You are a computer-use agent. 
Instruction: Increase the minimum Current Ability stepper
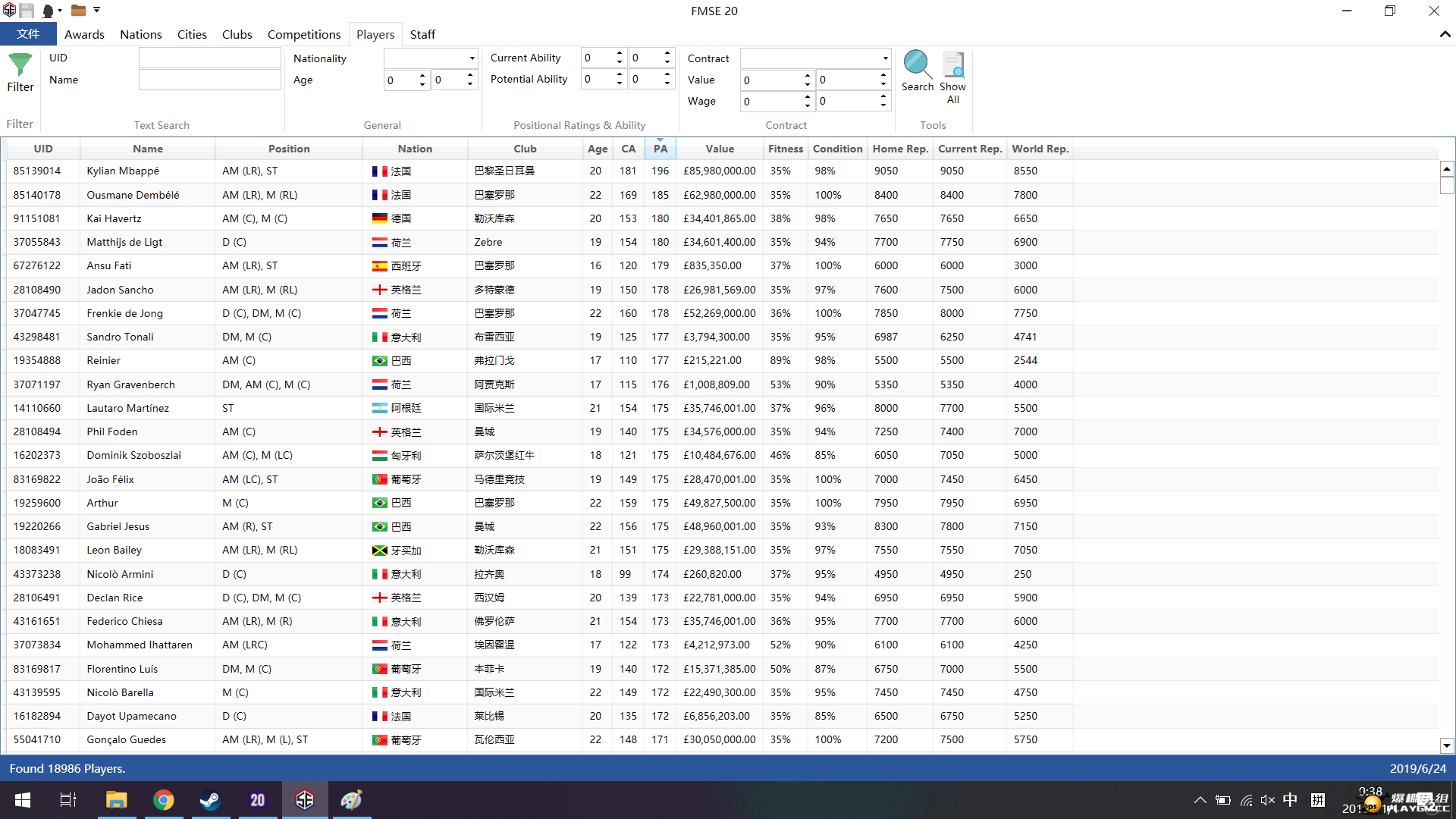pyautogui.click(x=620, y=54)
